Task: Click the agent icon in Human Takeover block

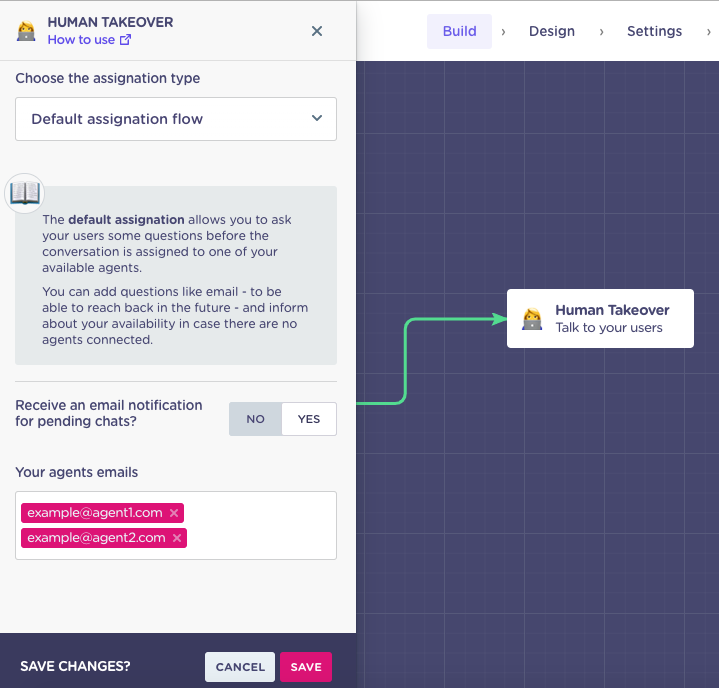Action: (x=532, y=319)
